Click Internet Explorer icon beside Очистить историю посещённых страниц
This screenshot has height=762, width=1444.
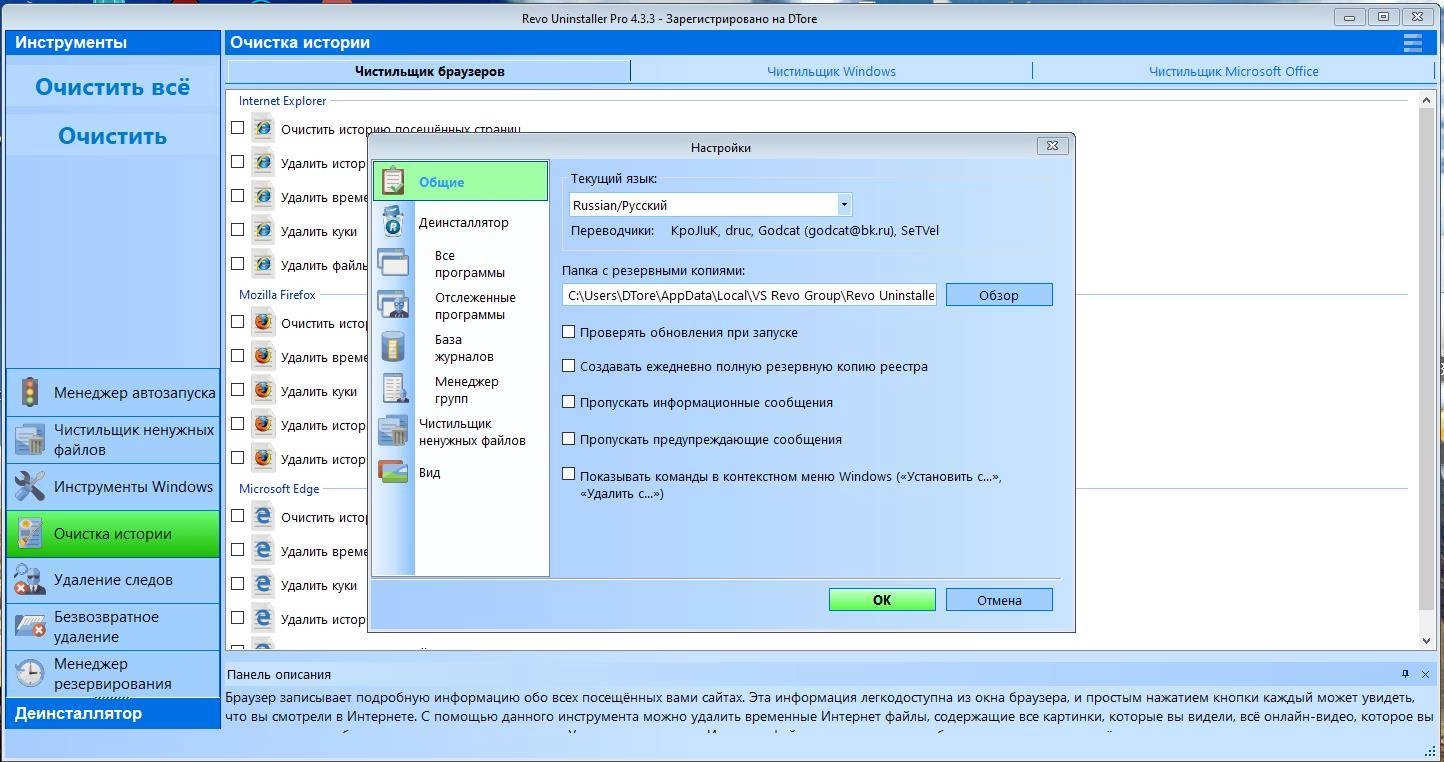(263, 128)
